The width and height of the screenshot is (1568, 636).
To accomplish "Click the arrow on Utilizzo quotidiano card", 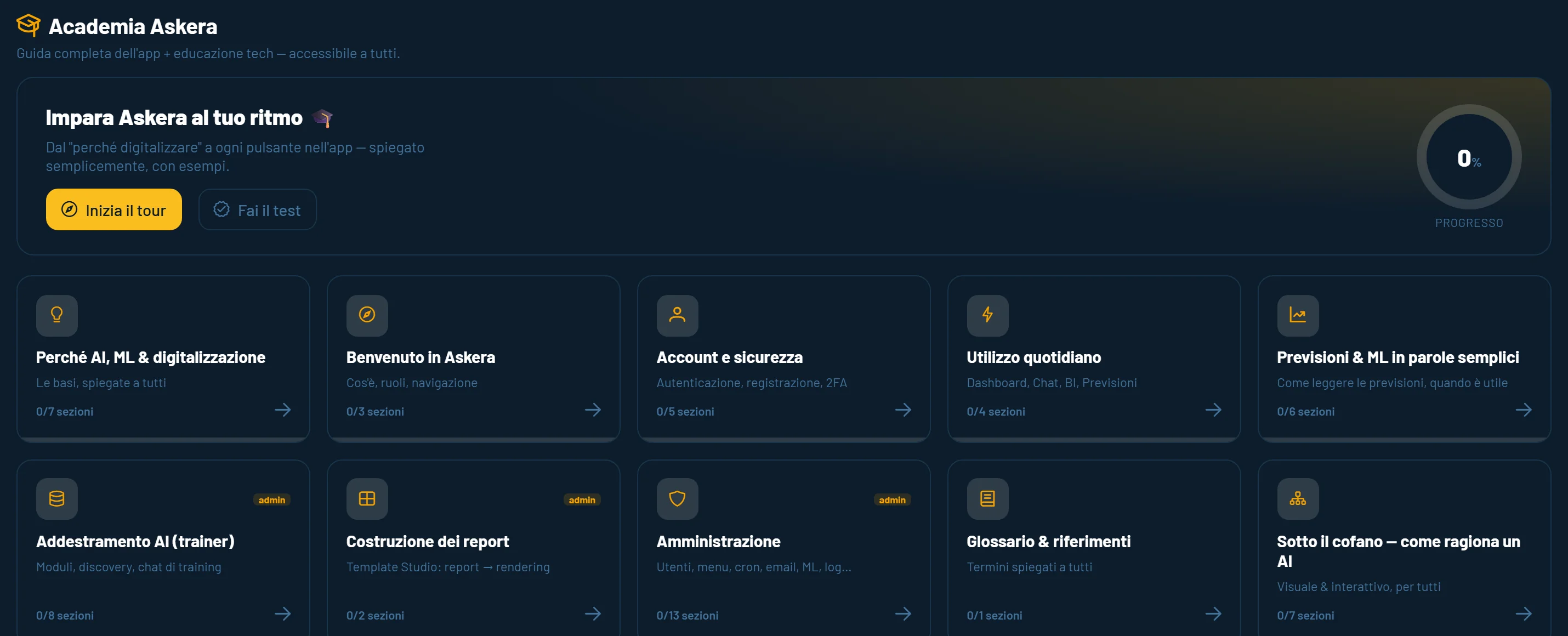I will (1214, 410).
